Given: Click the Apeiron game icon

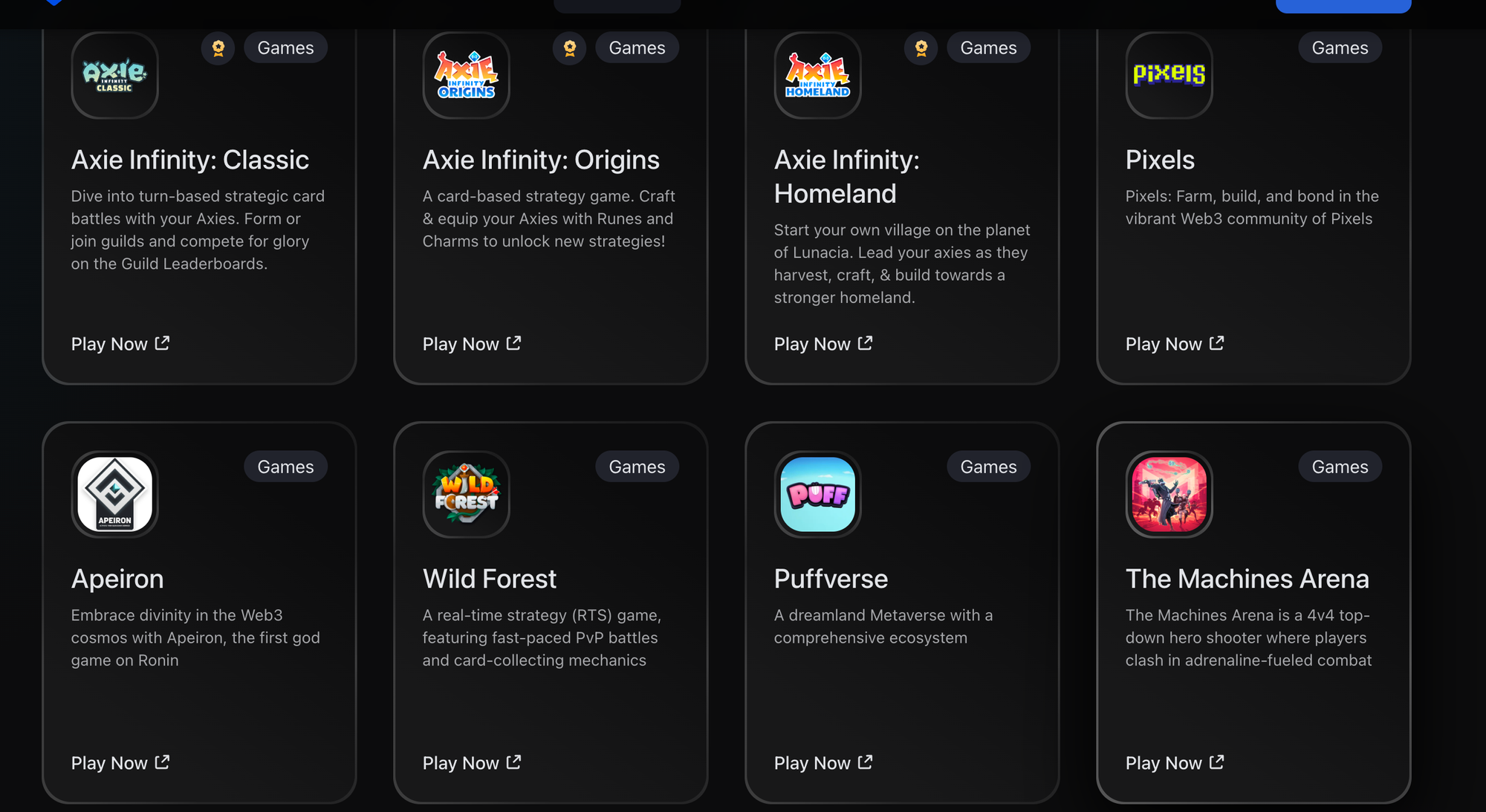Looking at the screenshot, I should (113, 493).
